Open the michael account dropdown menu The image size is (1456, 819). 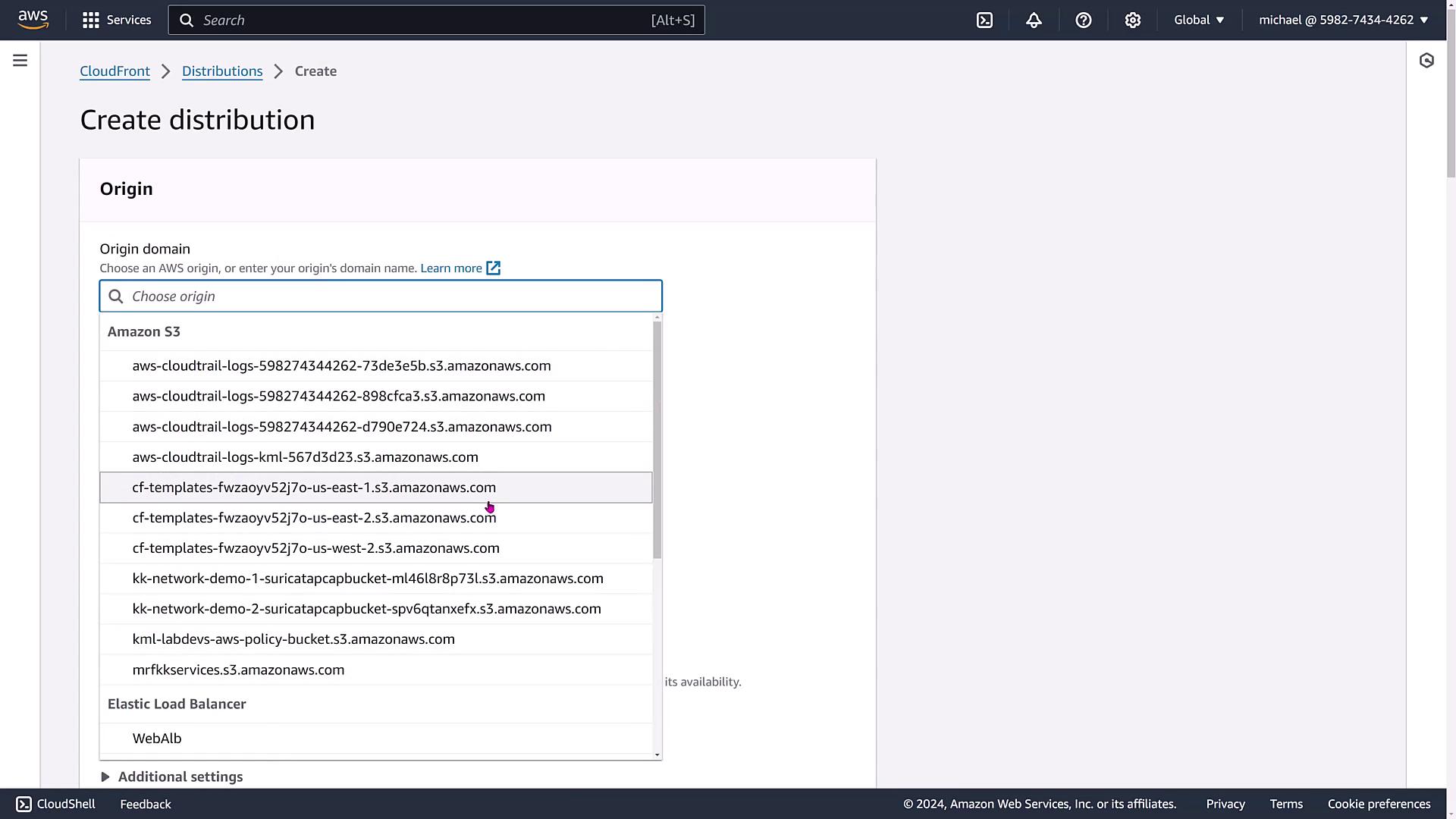tap(1343, 20)
